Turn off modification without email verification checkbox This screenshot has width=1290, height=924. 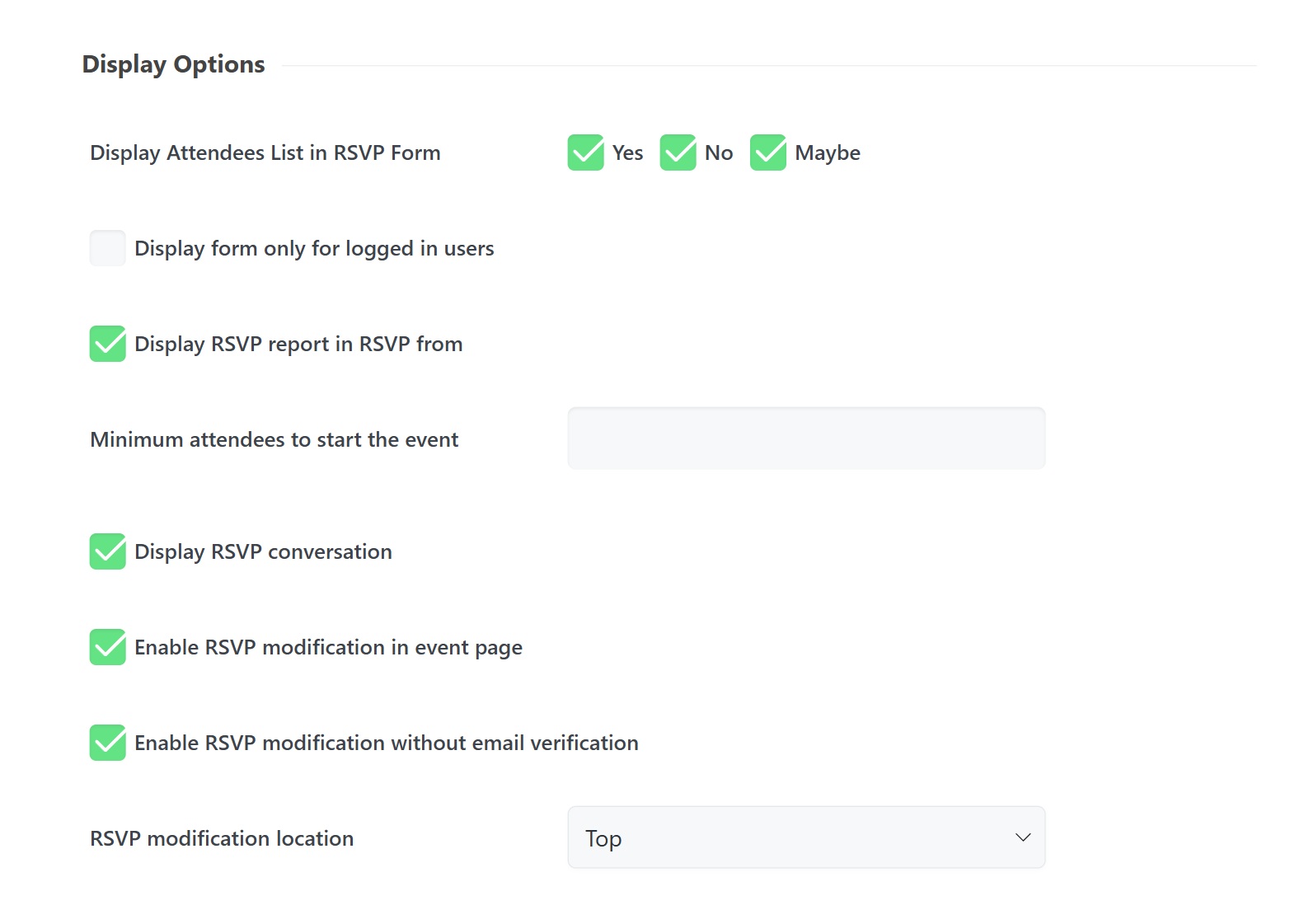pos(108,743)
